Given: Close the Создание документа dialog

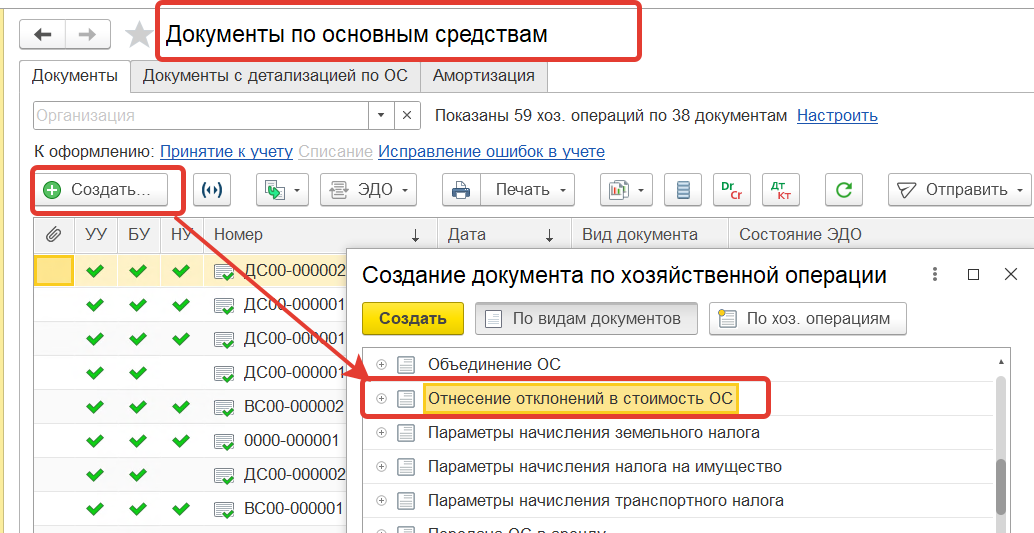Looking at the screenshot, I should [x=1010, y=274].
